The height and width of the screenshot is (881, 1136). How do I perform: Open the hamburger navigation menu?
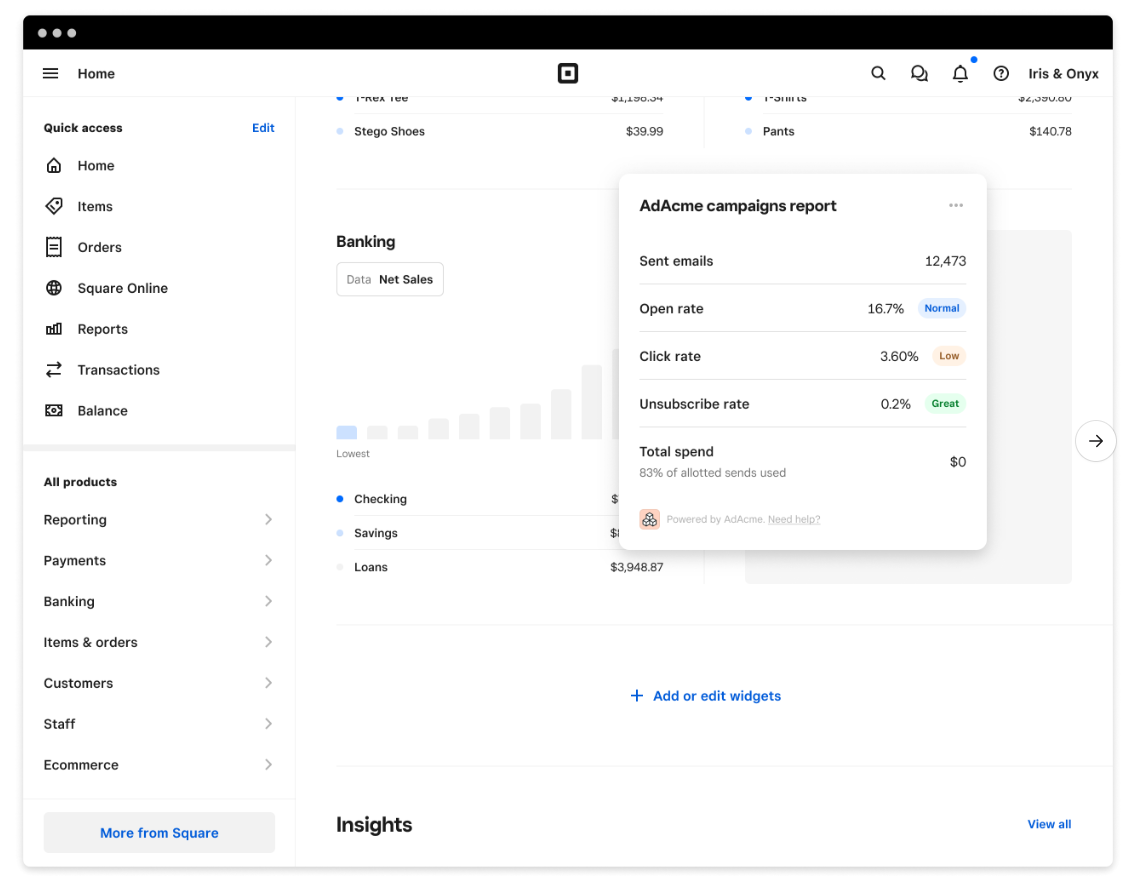pyautogui.click(x=50, y=73)
